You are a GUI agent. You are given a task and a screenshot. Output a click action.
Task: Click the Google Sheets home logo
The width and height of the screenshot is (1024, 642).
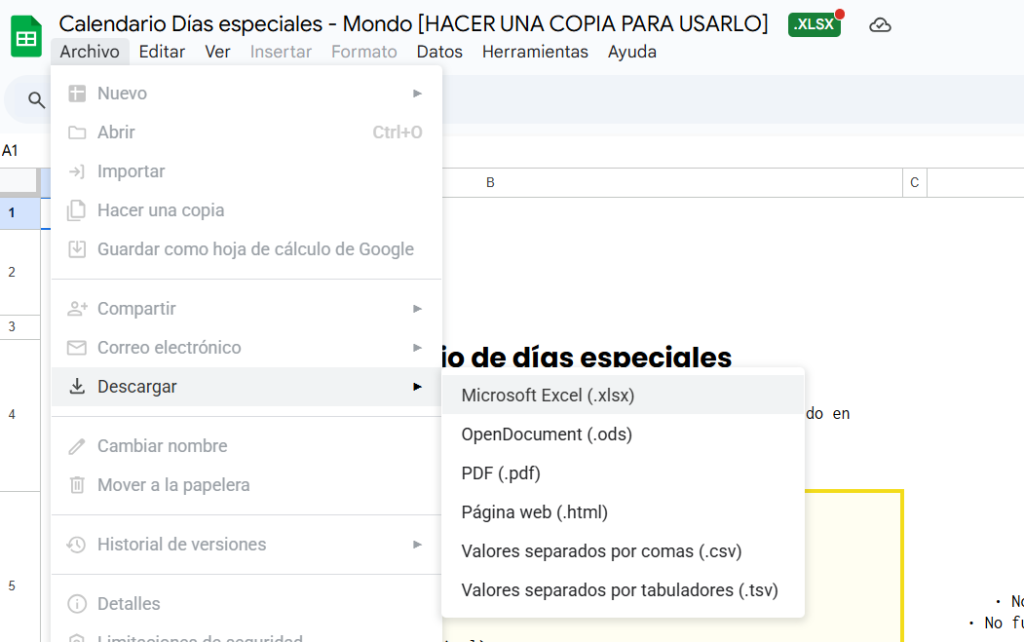pyautogui.click(x=26, y=37)
